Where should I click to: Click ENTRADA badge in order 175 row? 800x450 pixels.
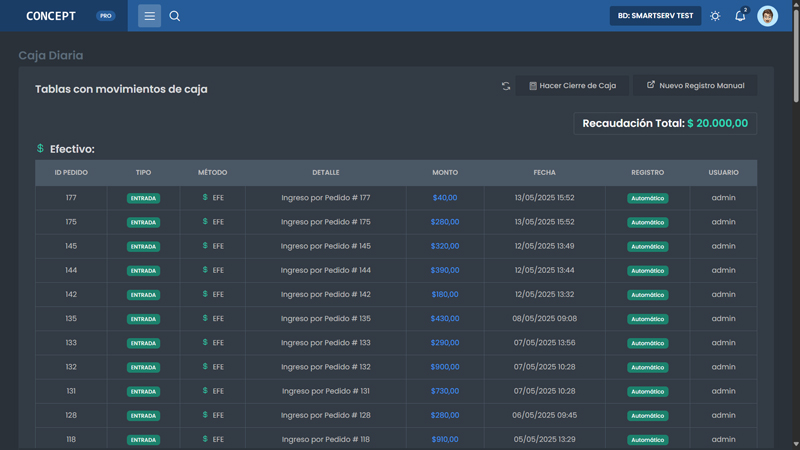click(x=143, y=222)
